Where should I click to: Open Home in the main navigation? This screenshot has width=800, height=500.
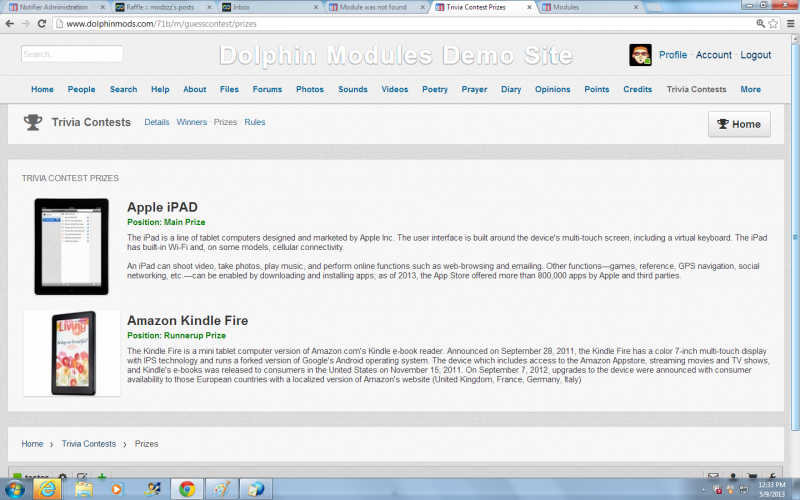coord(42,89)
